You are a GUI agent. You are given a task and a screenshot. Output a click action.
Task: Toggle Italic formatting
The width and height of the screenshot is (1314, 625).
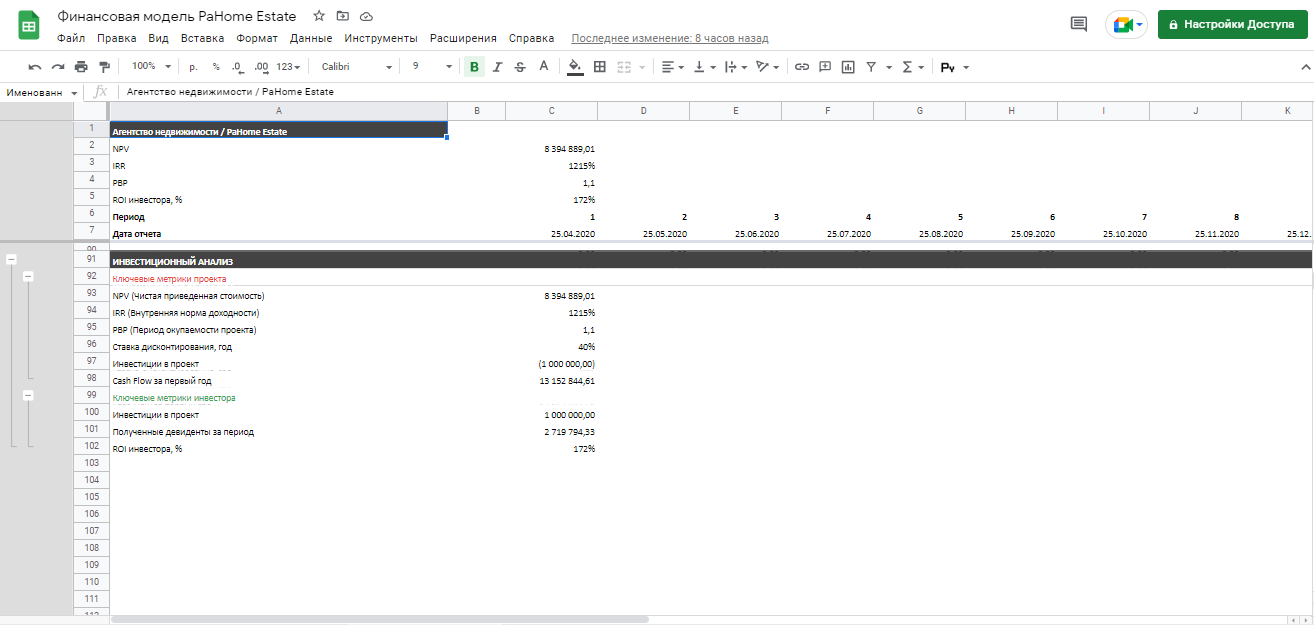(497, 67)
